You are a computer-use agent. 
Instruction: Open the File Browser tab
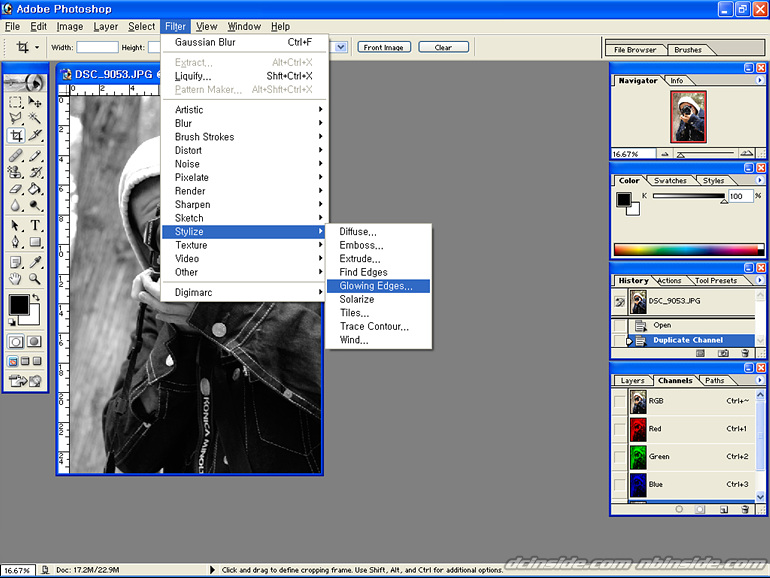(635, 50)
